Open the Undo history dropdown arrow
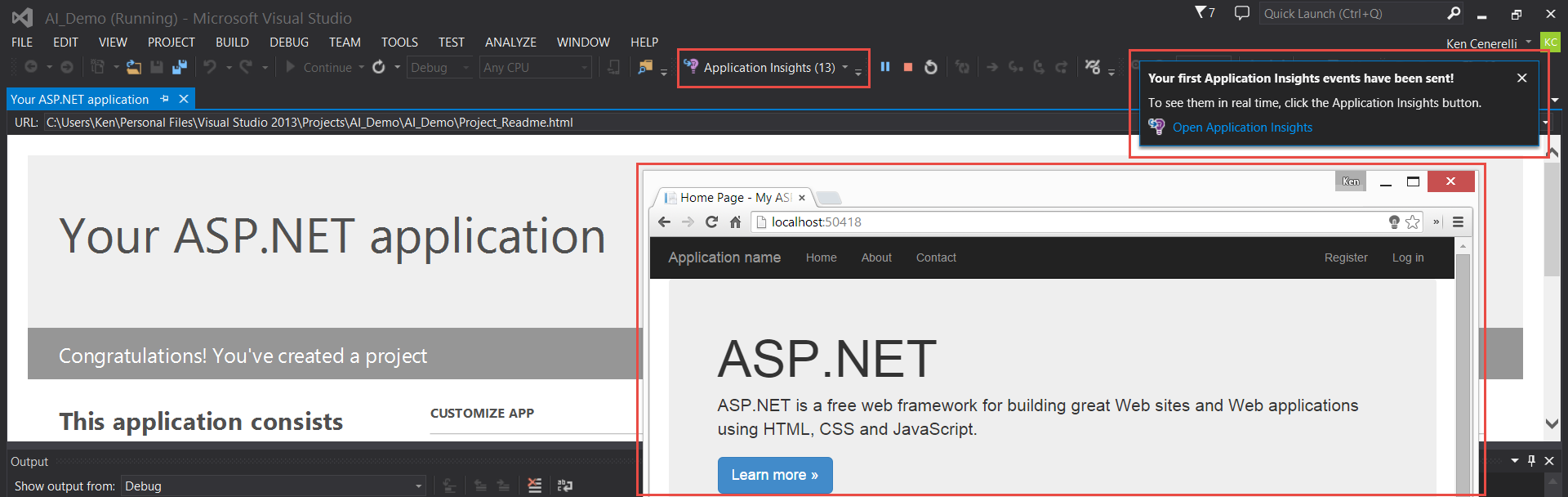Viewport: 1568px width, 497px height. (x=229, y=67)
